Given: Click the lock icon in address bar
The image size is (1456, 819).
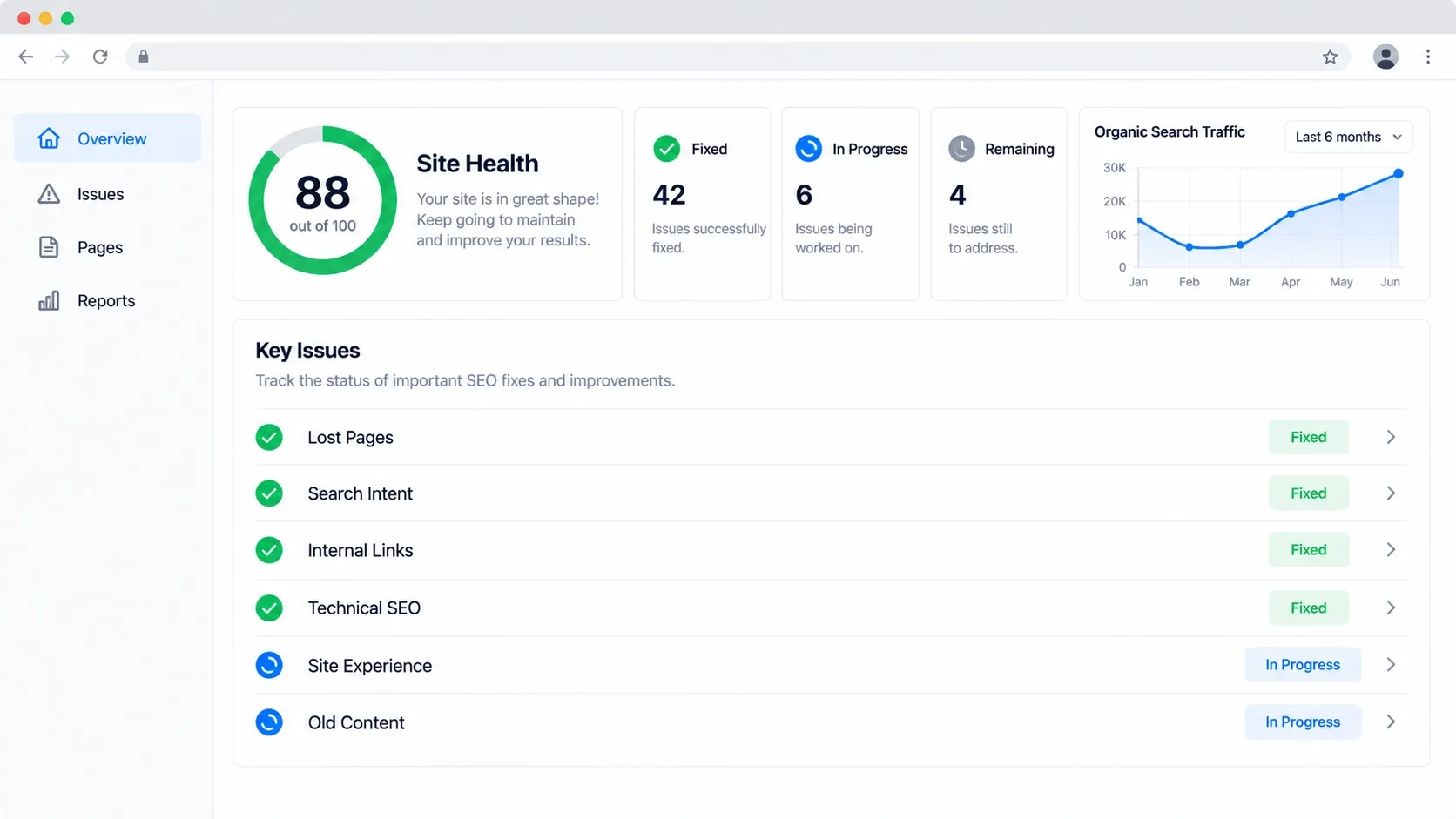Looking at the screenshot, I should click(144, 57).
